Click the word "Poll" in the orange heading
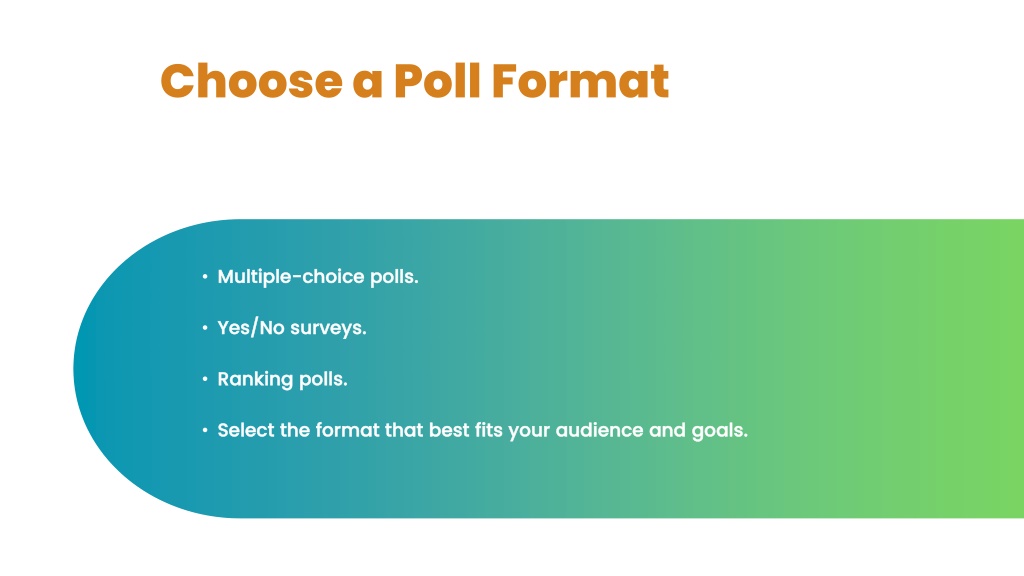 click(438, 81)
